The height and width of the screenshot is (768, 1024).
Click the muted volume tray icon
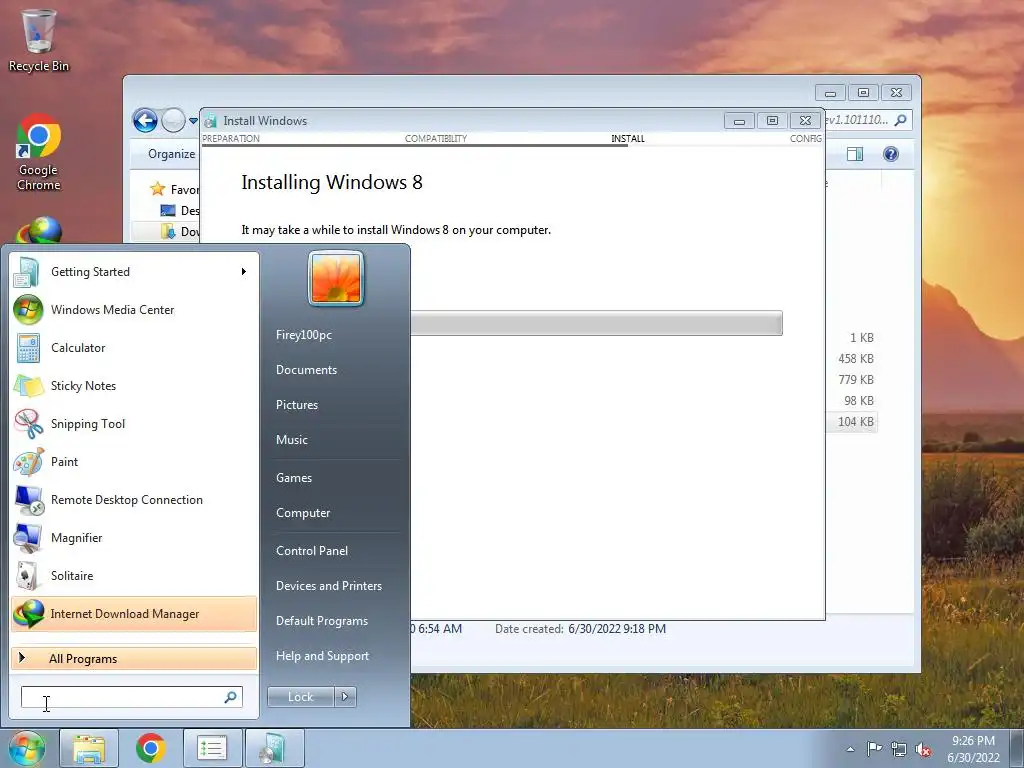point(923,749)
